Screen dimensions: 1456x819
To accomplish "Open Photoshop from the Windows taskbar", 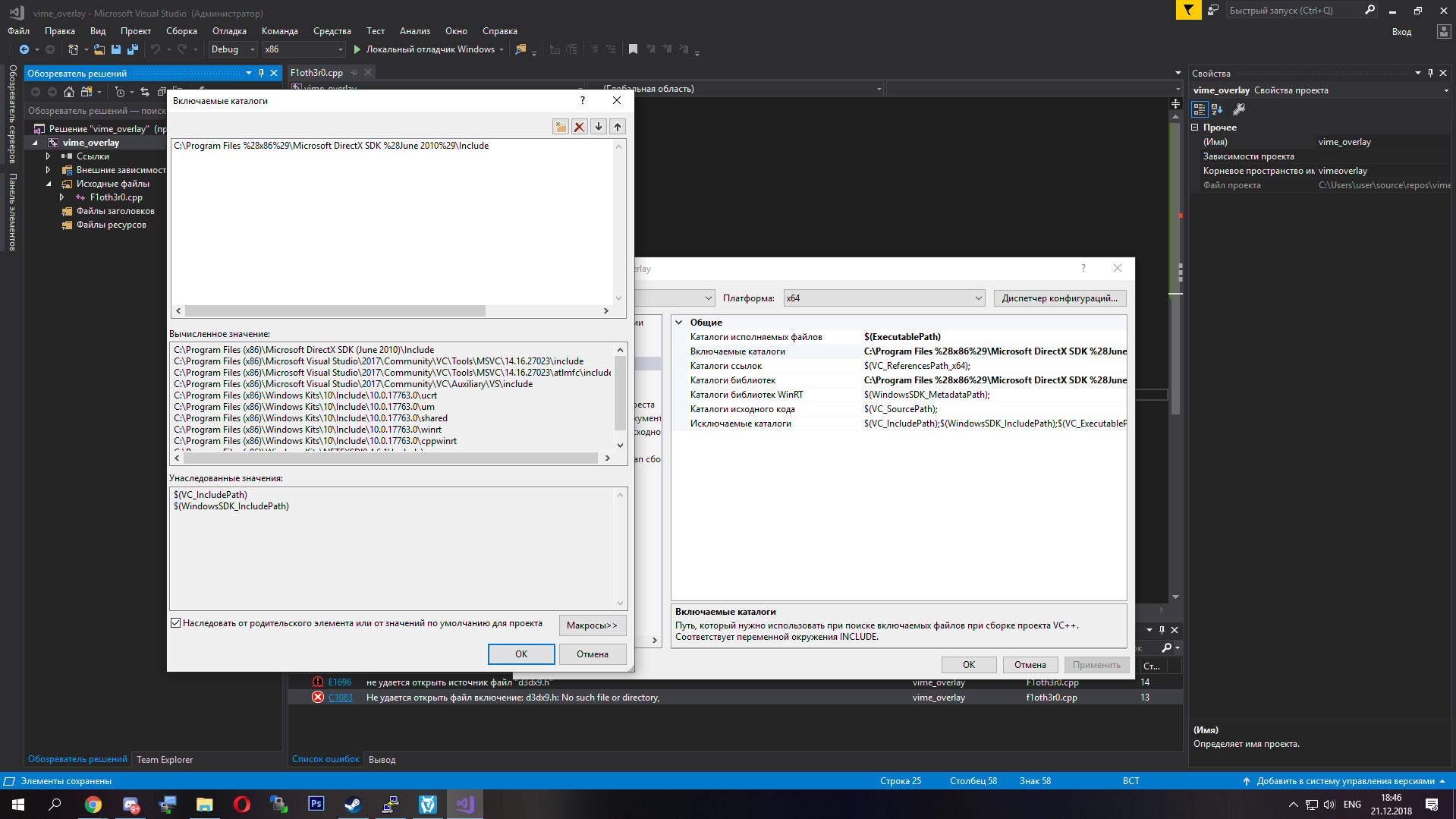I will point(316,804).
